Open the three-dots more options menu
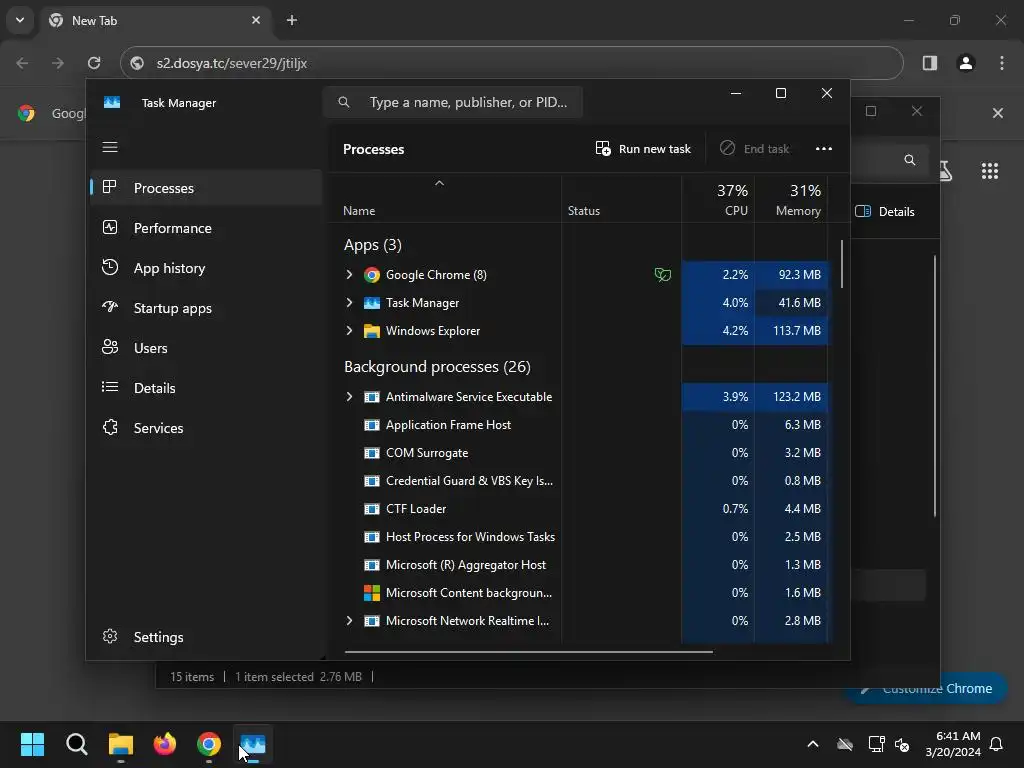1024x768 pixels. 824,149
